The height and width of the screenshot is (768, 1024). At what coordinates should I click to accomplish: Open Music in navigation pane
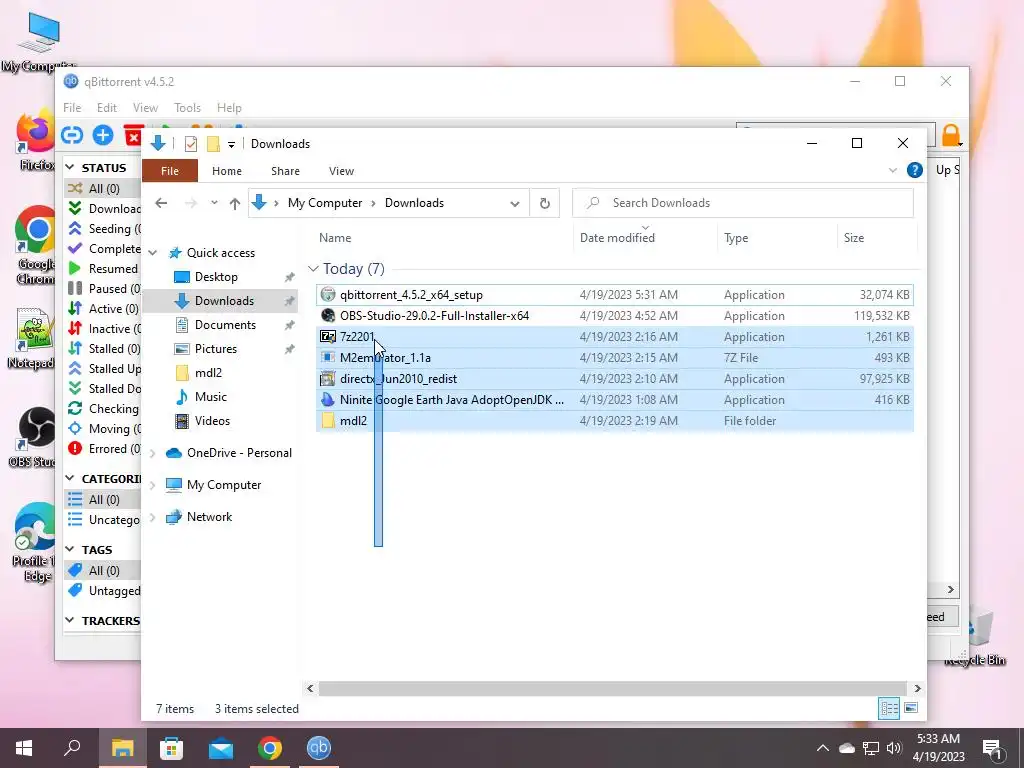click(x=210, y=396)
